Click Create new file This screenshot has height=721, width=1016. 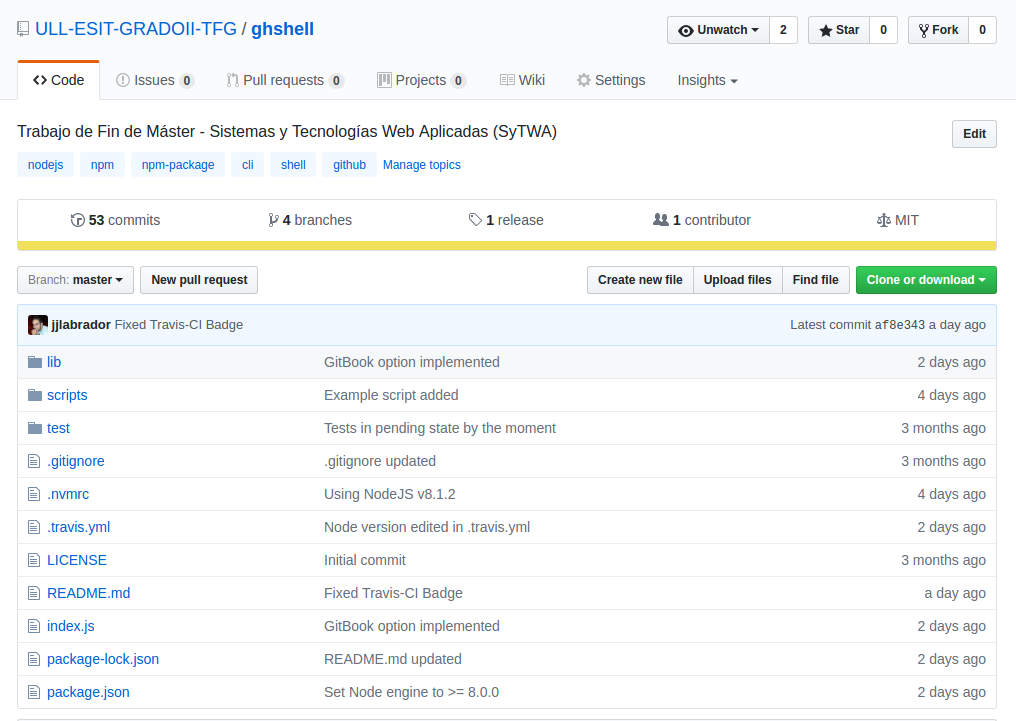tap(640, 280)
